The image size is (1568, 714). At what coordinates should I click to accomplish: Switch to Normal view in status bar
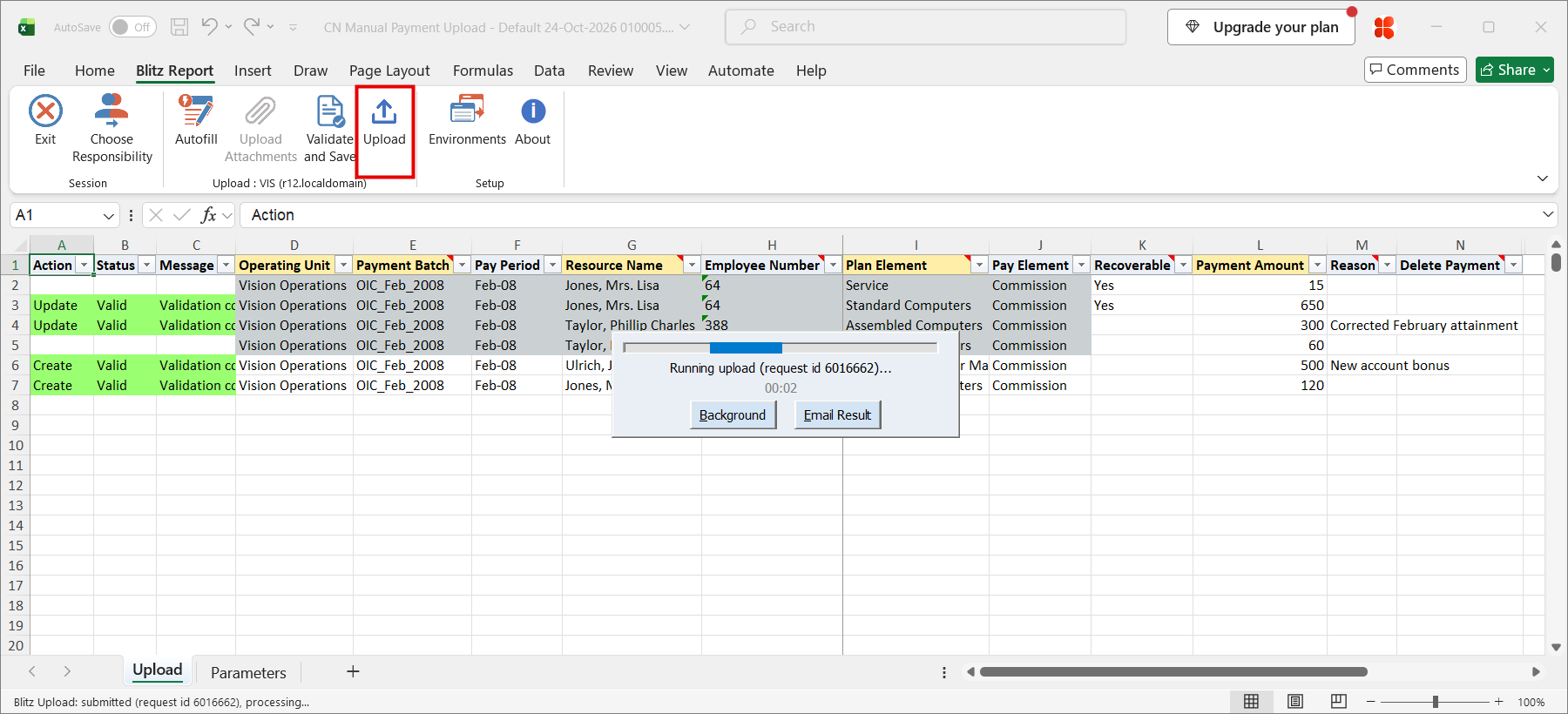pyautogui.click(x=1251, y=702)
